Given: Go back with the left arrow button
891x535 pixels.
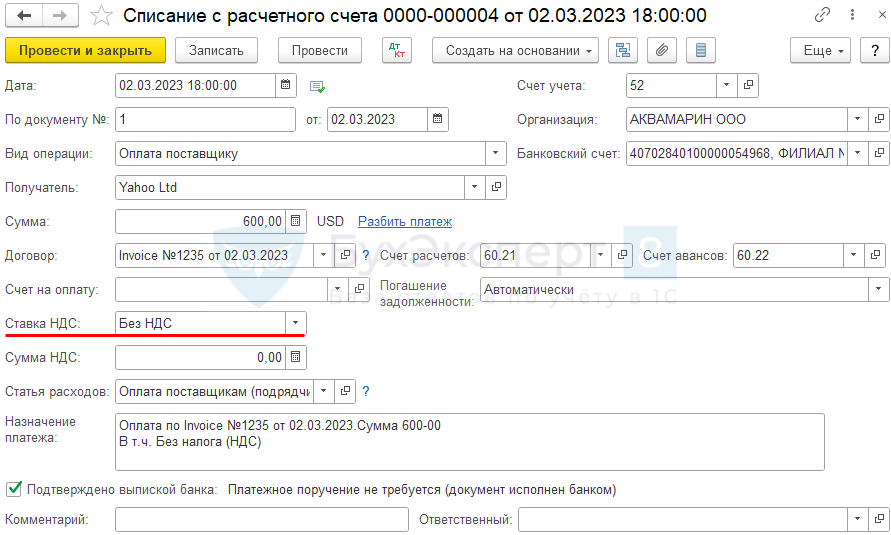Looking at the screenshot, I should 24,16.
